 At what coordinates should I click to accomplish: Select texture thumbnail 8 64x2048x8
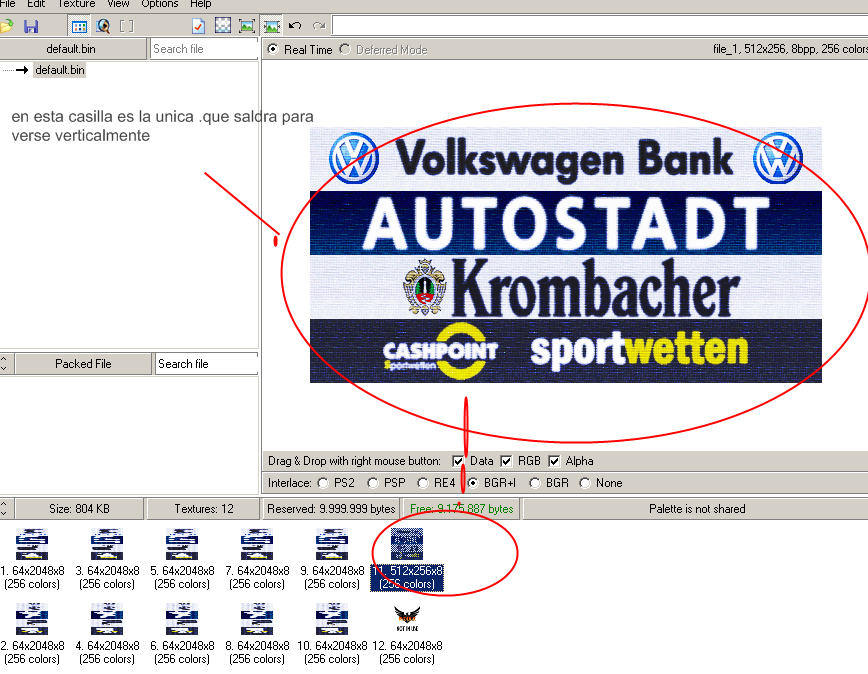coord(257,634)
